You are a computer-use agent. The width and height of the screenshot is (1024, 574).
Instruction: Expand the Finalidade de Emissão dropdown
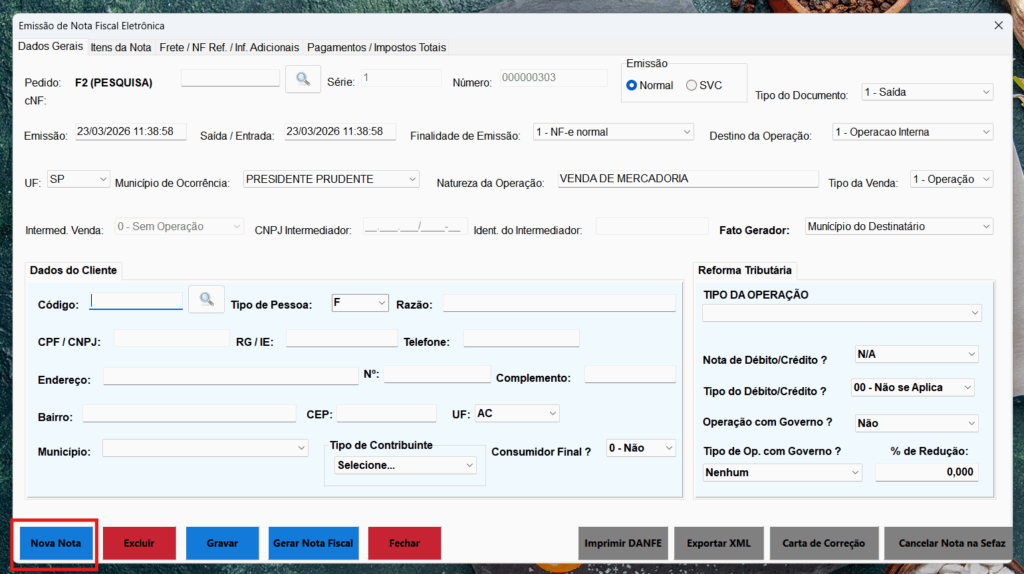pos(613,132)
